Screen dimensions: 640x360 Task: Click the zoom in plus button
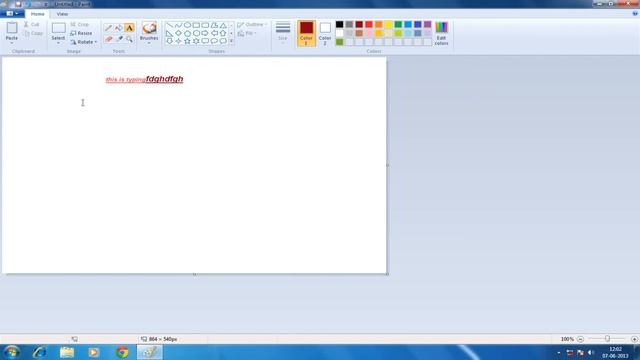point(634,339)
